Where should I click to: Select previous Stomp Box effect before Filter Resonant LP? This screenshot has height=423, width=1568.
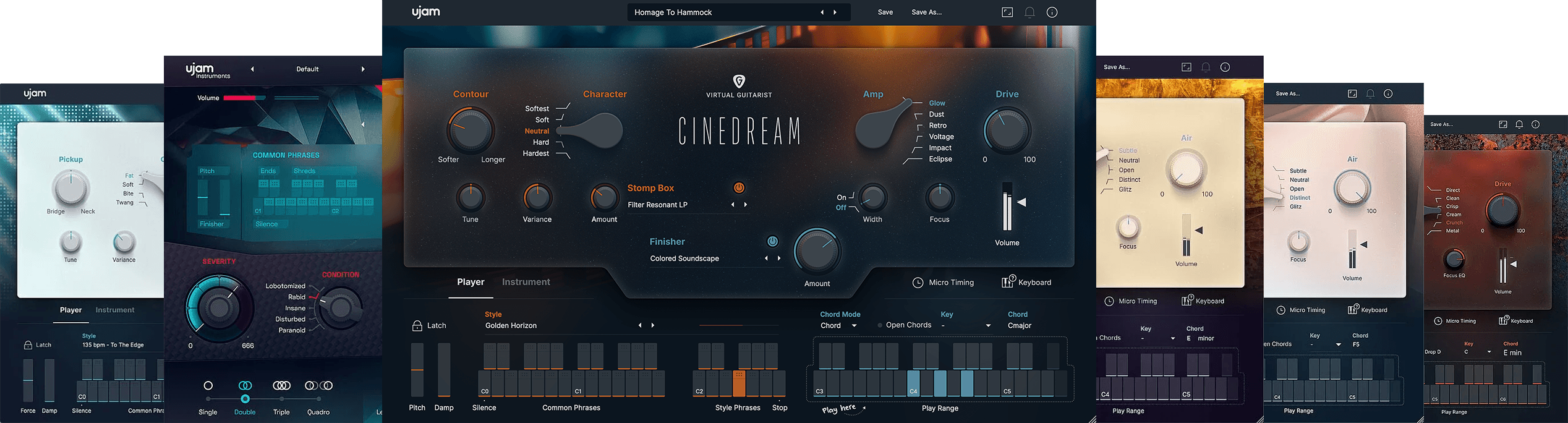[x=733, y=205]
